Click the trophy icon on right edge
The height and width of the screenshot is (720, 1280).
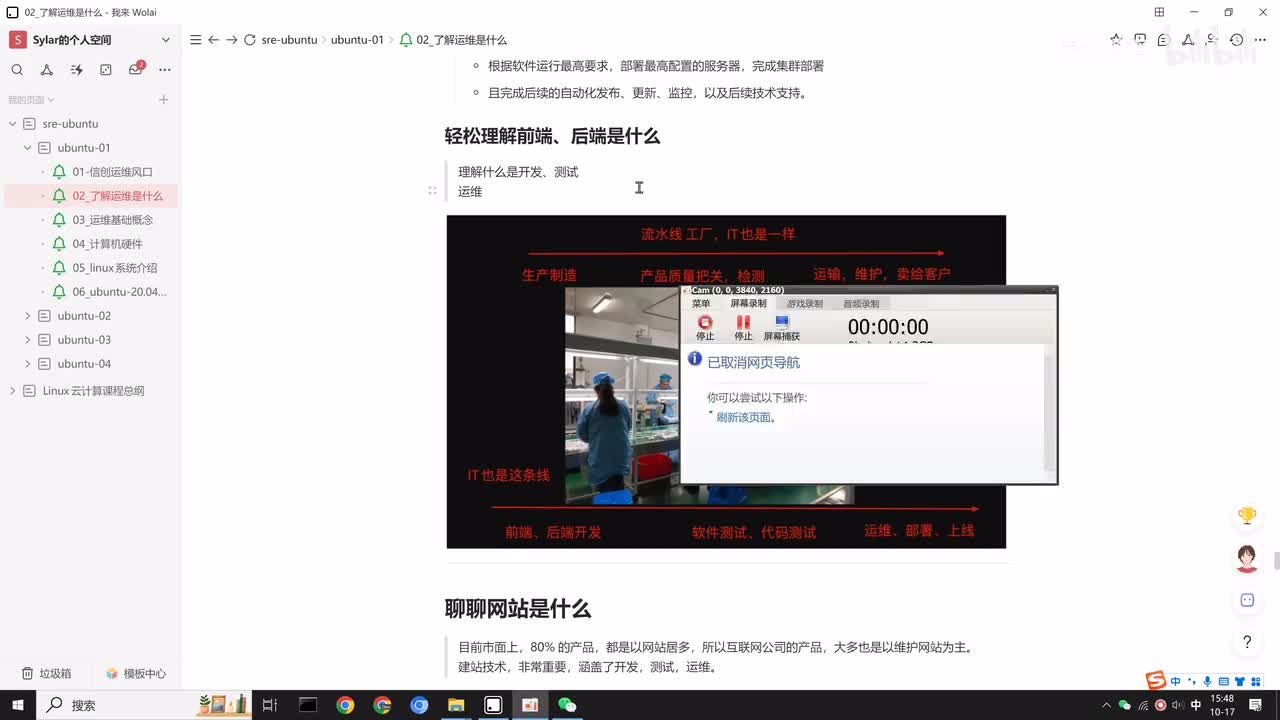(x=1247, y=516)
